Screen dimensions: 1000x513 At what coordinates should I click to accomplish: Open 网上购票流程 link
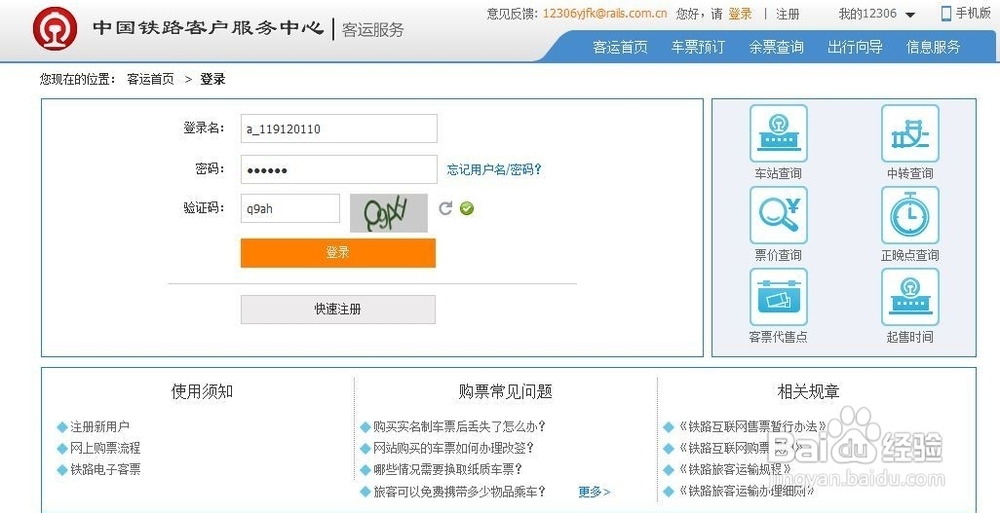click(105, 448)
